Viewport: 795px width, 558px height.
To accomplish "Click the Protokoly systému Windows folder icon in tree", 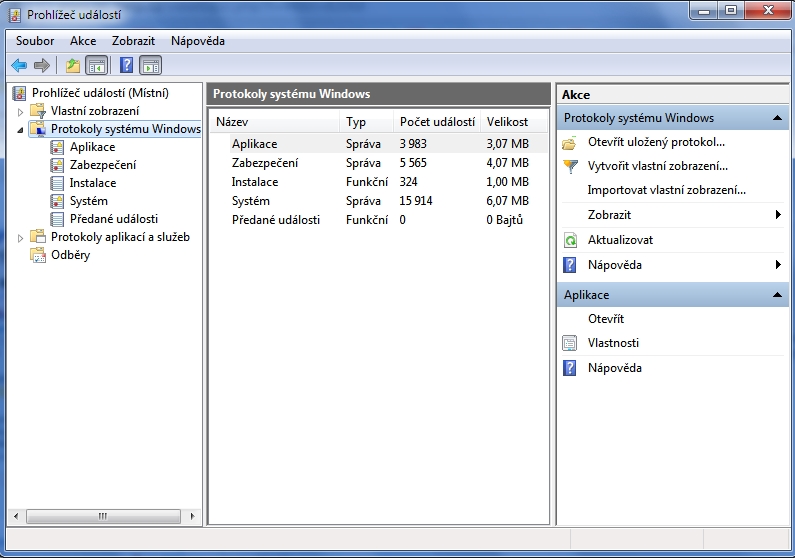I will pyautogui.click(x=38, y=129).
